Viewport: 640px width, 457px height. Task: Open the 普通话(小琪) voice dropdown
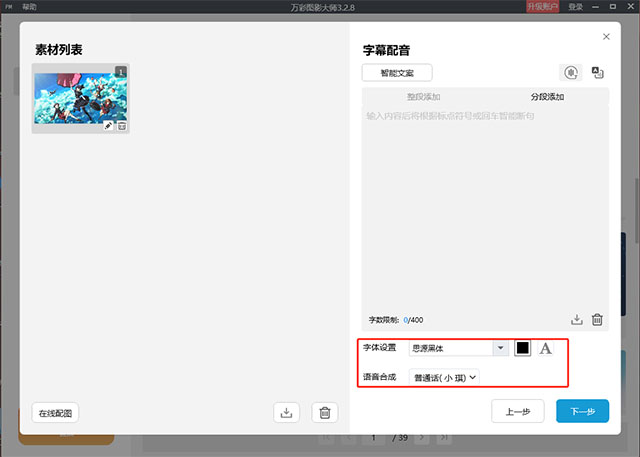coord(444,377)
